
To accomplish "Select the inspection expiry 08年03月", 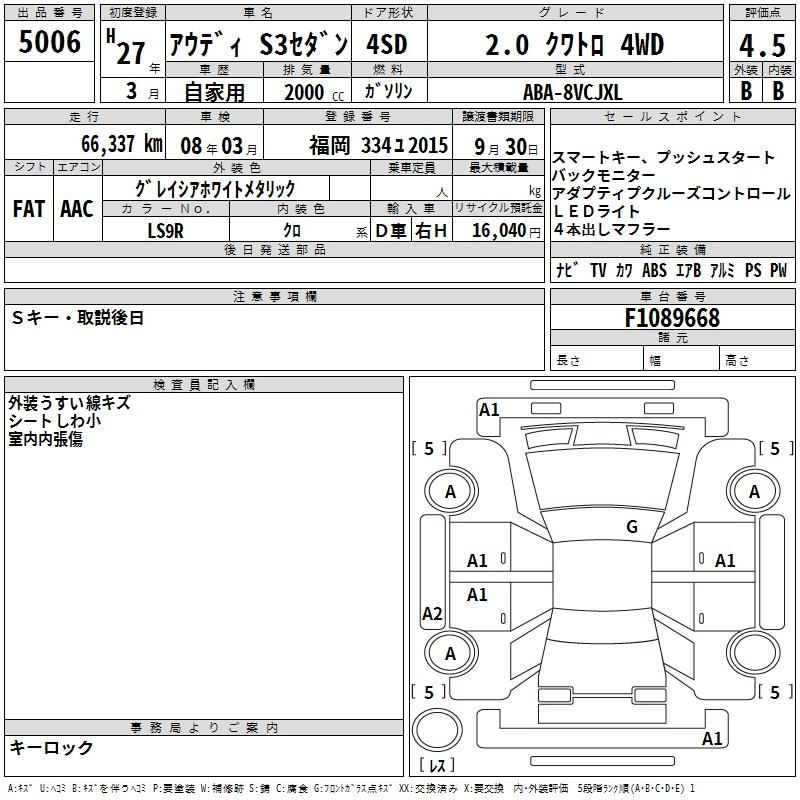I will 219,147.
